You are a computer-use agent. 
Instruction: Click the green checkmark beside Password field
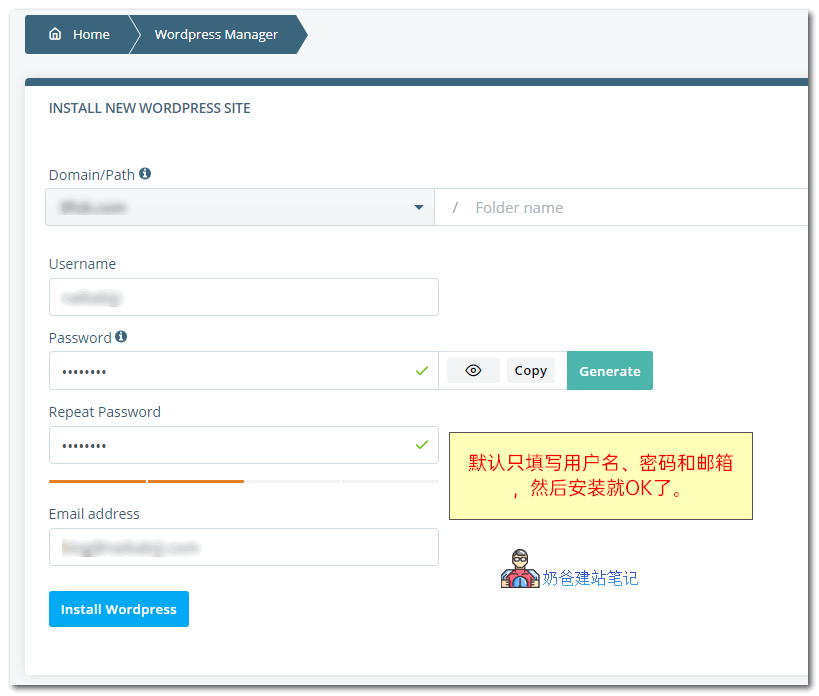click(x=422, y=370)
